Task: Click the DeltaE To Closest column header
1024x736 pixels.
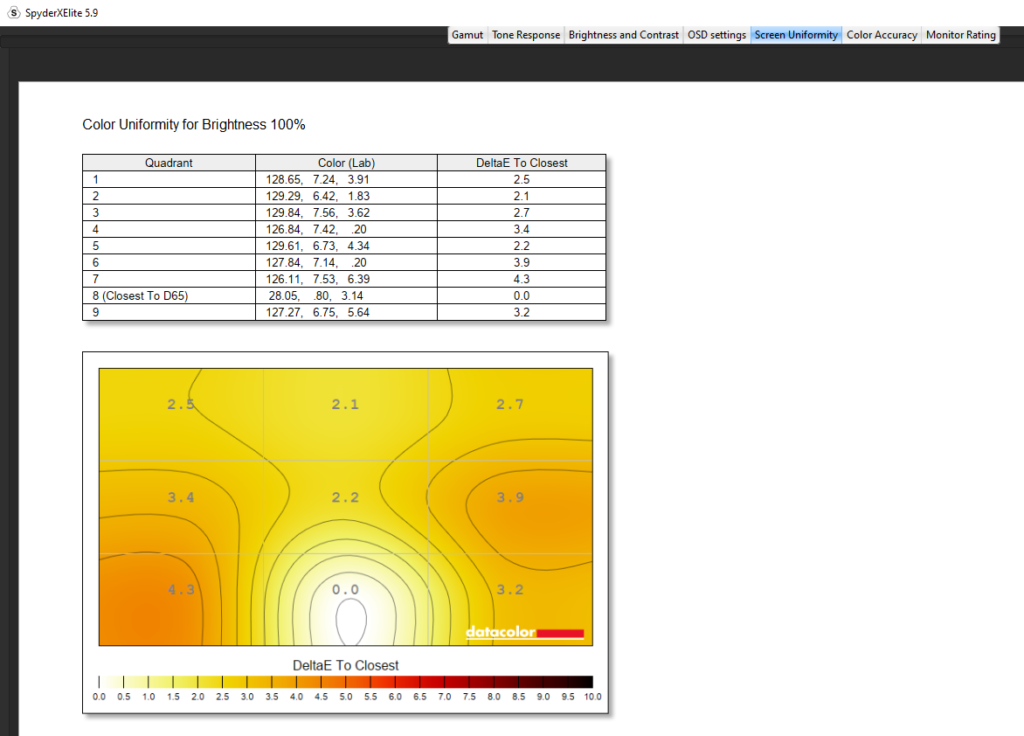Action: pos(521,163)
